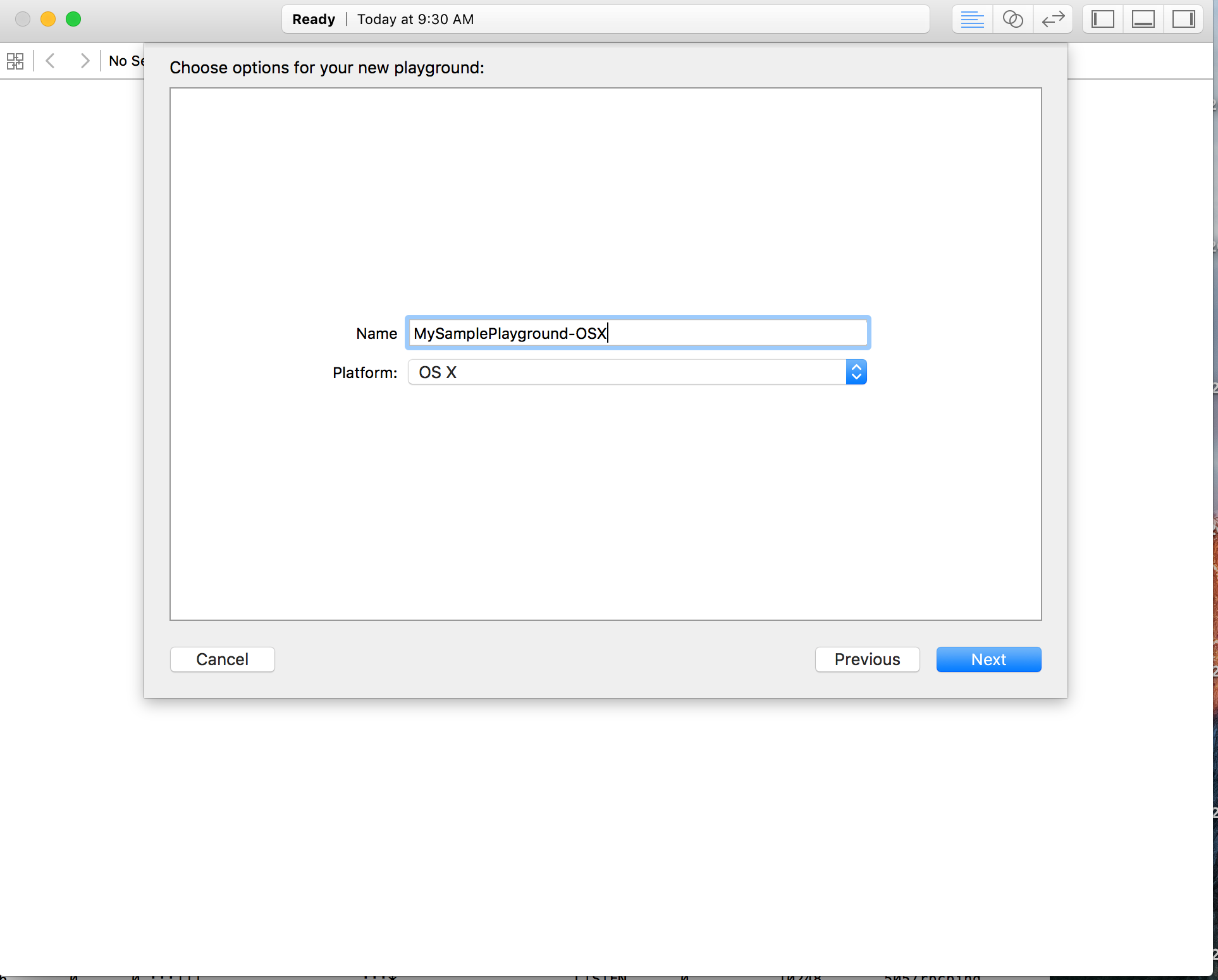The width and height of the screenshot is (1218, 980).
Task: Open the Platform dropdown arrows
Action: point(856,372)
